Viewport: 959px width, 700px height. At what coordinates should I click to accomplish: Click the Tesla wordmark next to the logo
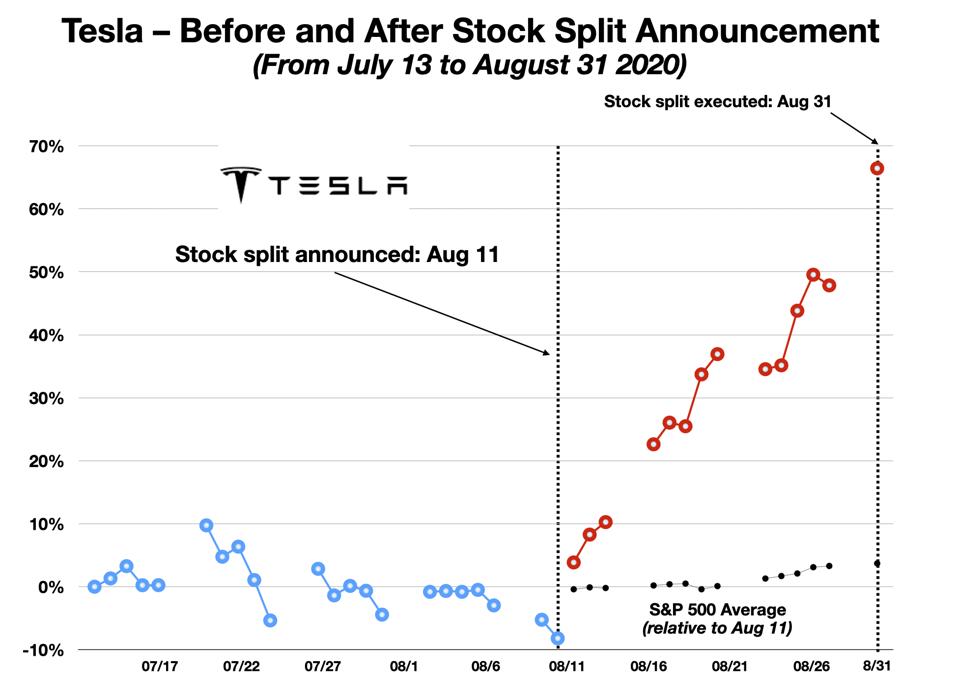(x=337, y=186)
